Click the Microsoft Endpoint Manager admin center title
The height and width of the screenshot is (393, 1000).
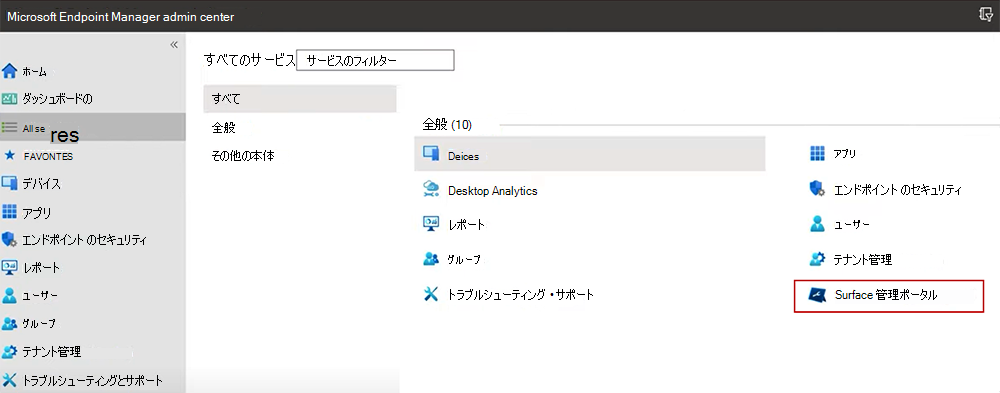[121, 17]
